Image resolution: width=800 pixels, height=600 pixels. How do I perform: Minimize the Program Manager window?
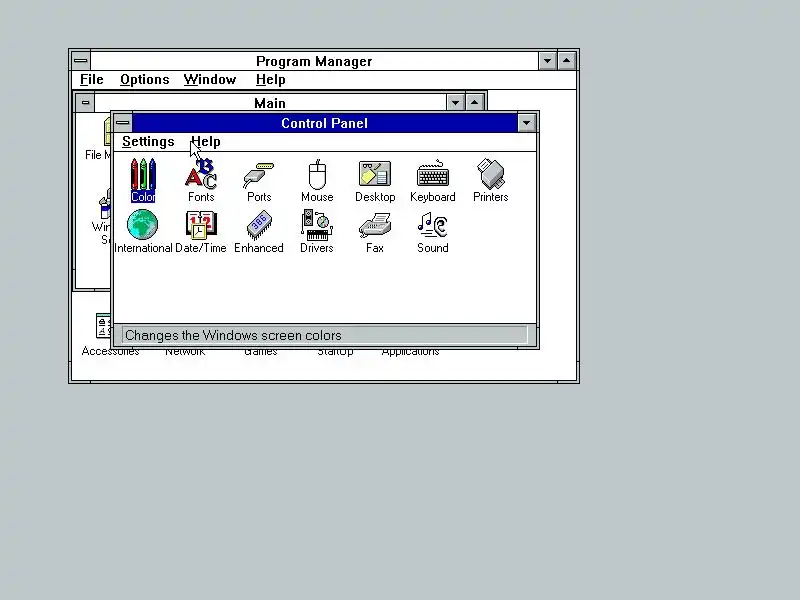click(547, 61)
